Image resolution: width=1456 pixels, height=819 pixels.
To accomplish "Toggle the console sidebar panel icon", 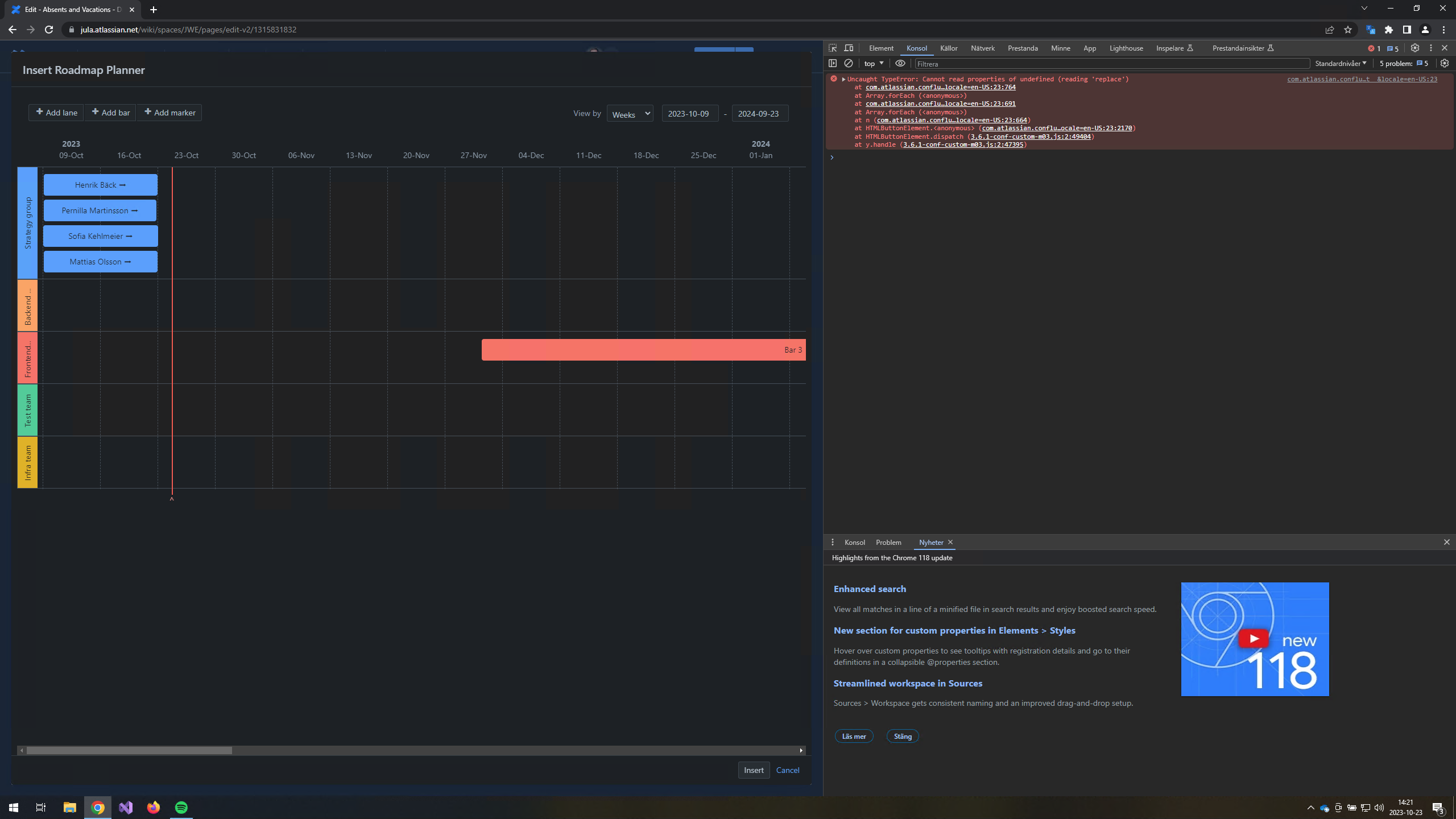I will click(x=833, y=64).
